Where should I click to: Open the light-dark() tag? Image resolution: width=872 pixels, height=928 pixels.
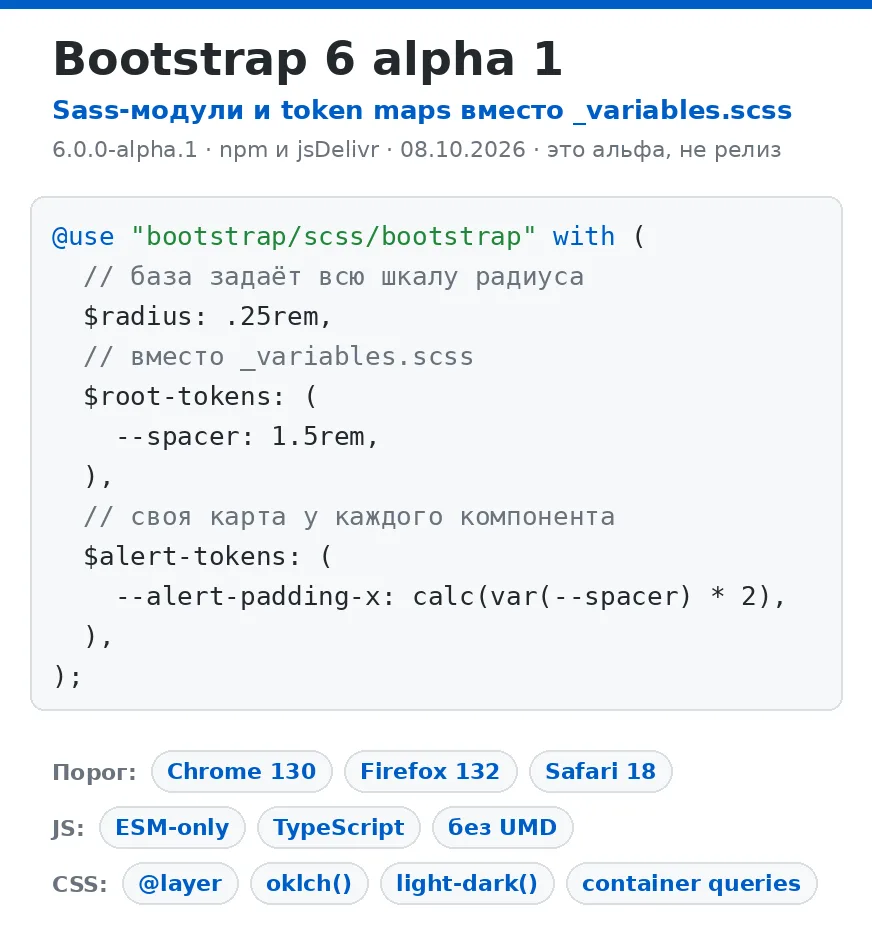pos(467,884)
